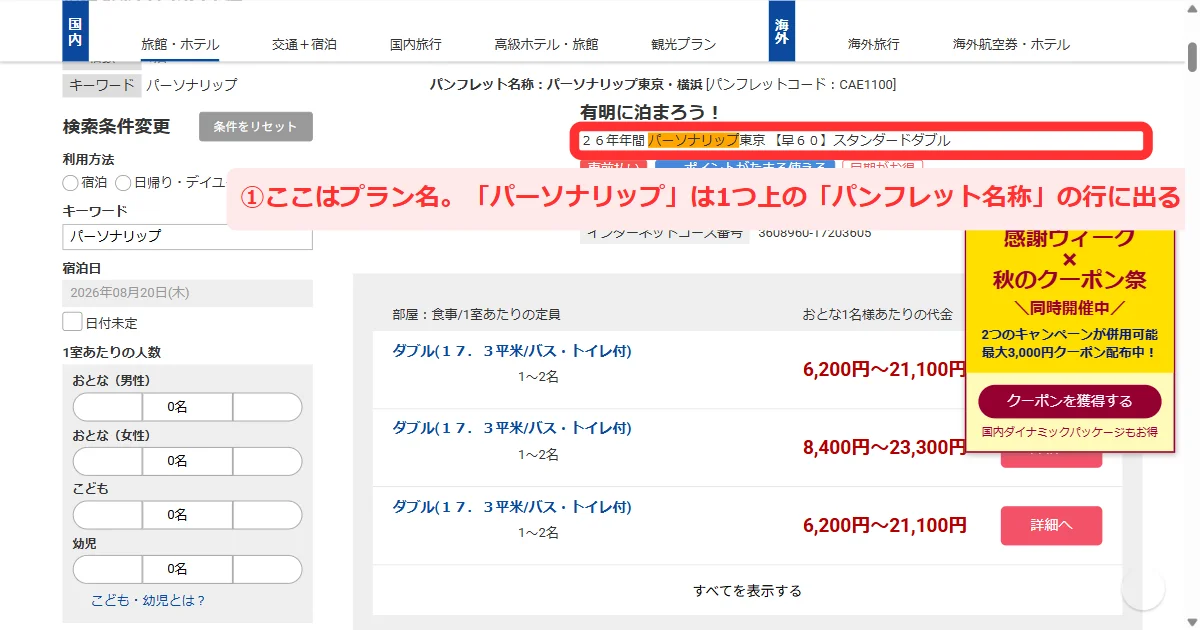Click the 部屋：食事/1室あたりの定員 column header
Viewport: 1200px width, 630px height.
coord(476,314)
